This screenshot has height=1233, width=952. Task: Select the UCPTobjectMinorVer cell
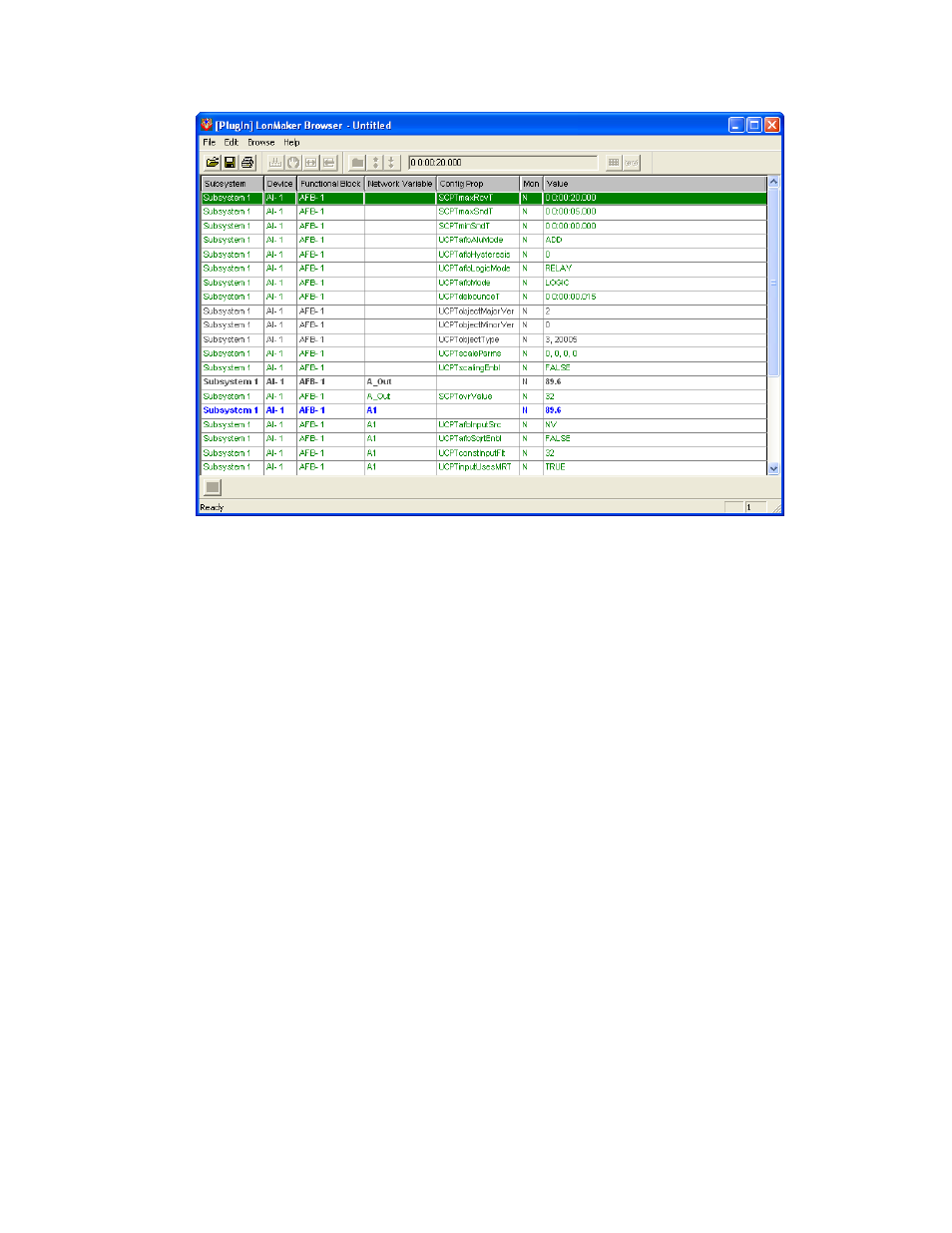(478, 325)
